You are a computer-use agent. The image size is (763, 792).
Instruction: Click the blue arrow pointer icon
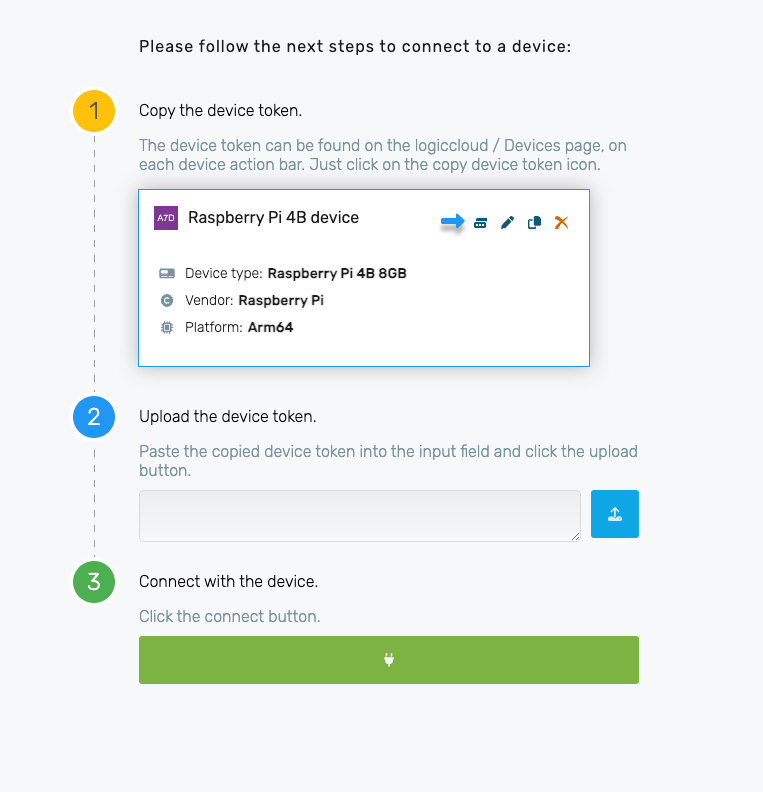click(453, 222)
